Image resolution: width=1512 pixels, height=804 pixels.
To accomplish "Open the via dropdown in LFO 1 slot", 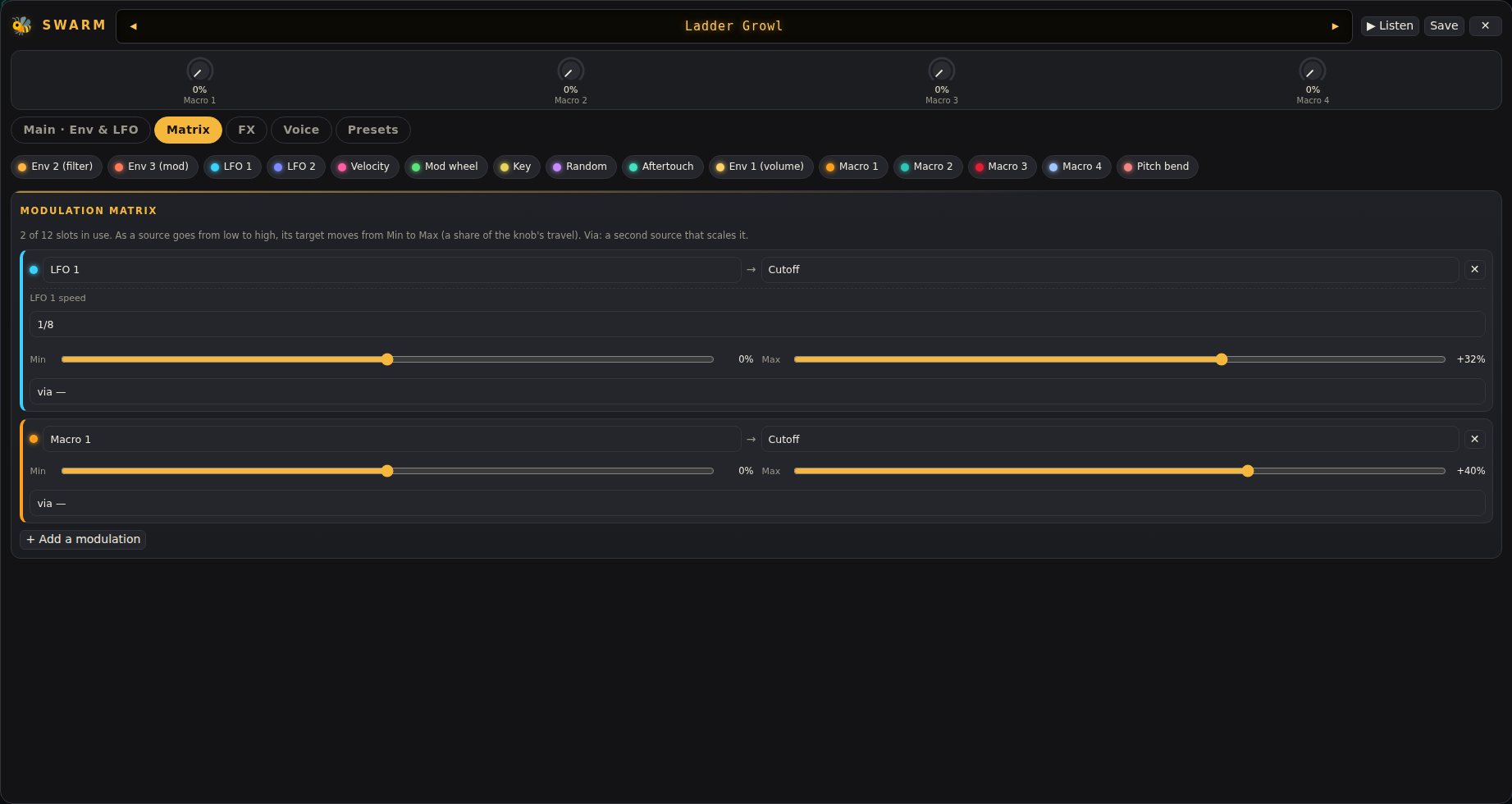I will pos(757,391).
